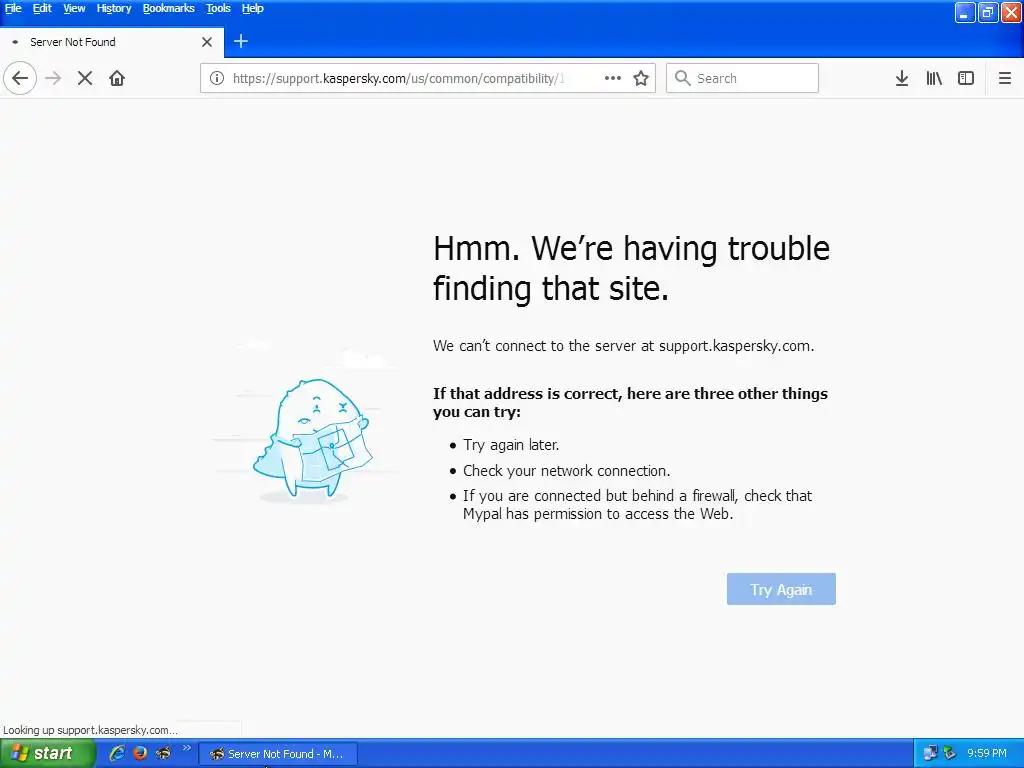This screenshot has width=1024, height=768.
Task: Click the 'Try again later.' bullet
Action: (511, 445)
